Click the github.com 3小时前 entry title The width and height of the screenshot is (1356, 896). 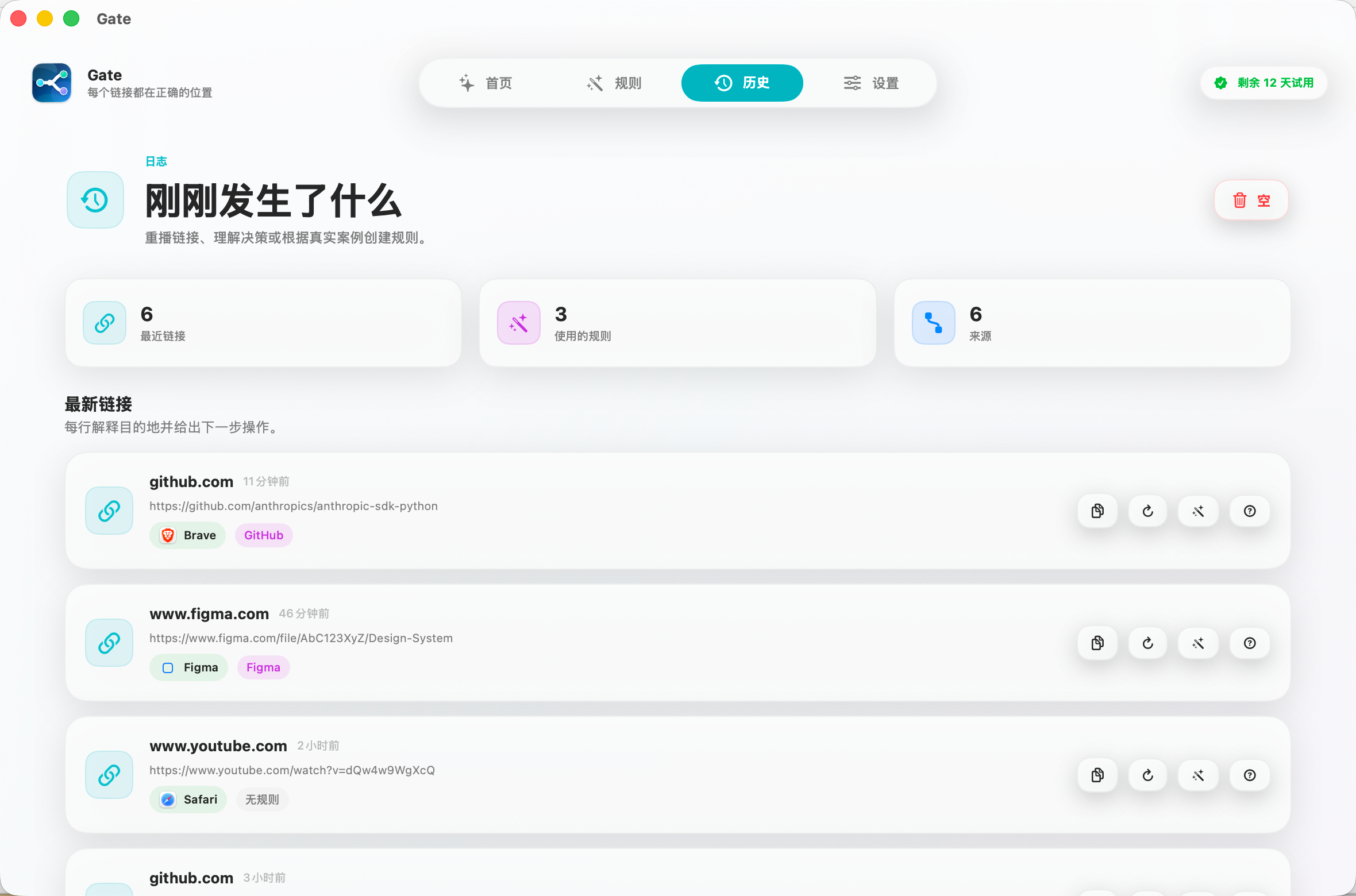click(x=191, y=878)
